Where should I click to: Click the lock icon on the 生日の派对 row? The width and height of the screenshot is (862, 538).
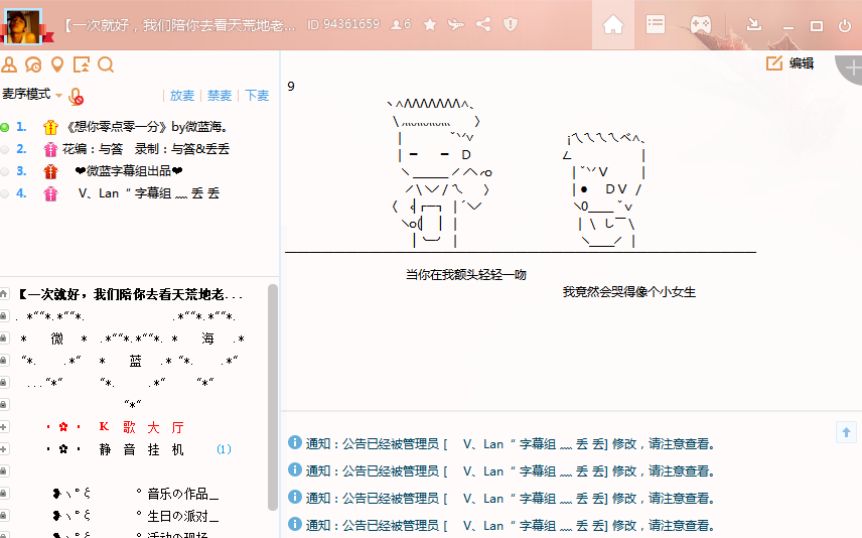[3, 515]
